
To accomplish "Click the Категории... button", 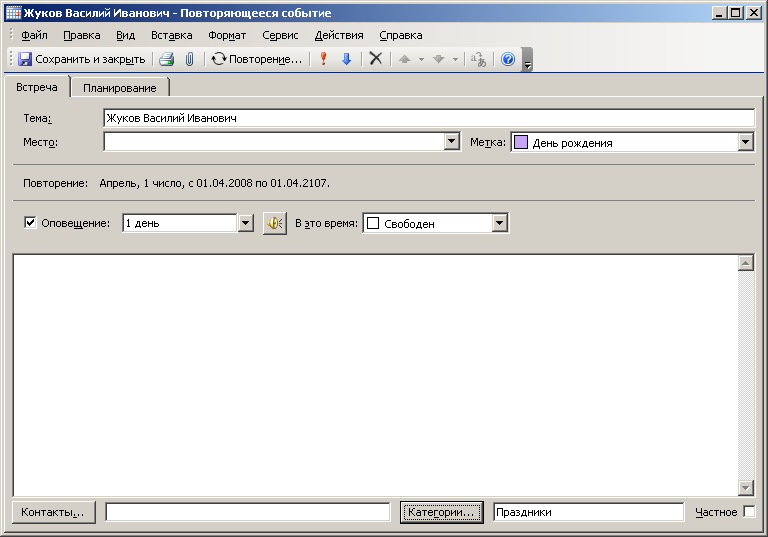I will tap(441, 512).
